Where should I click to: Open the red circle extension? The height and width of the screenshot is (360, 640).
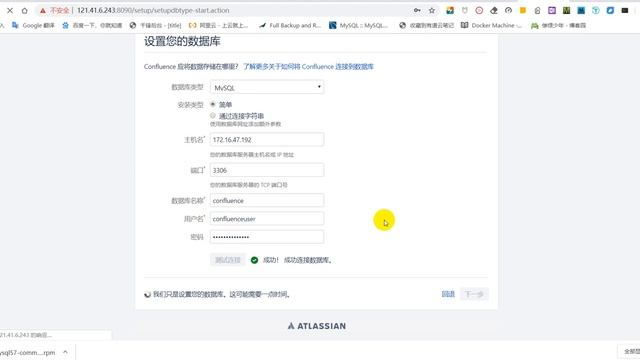point(479,11)
